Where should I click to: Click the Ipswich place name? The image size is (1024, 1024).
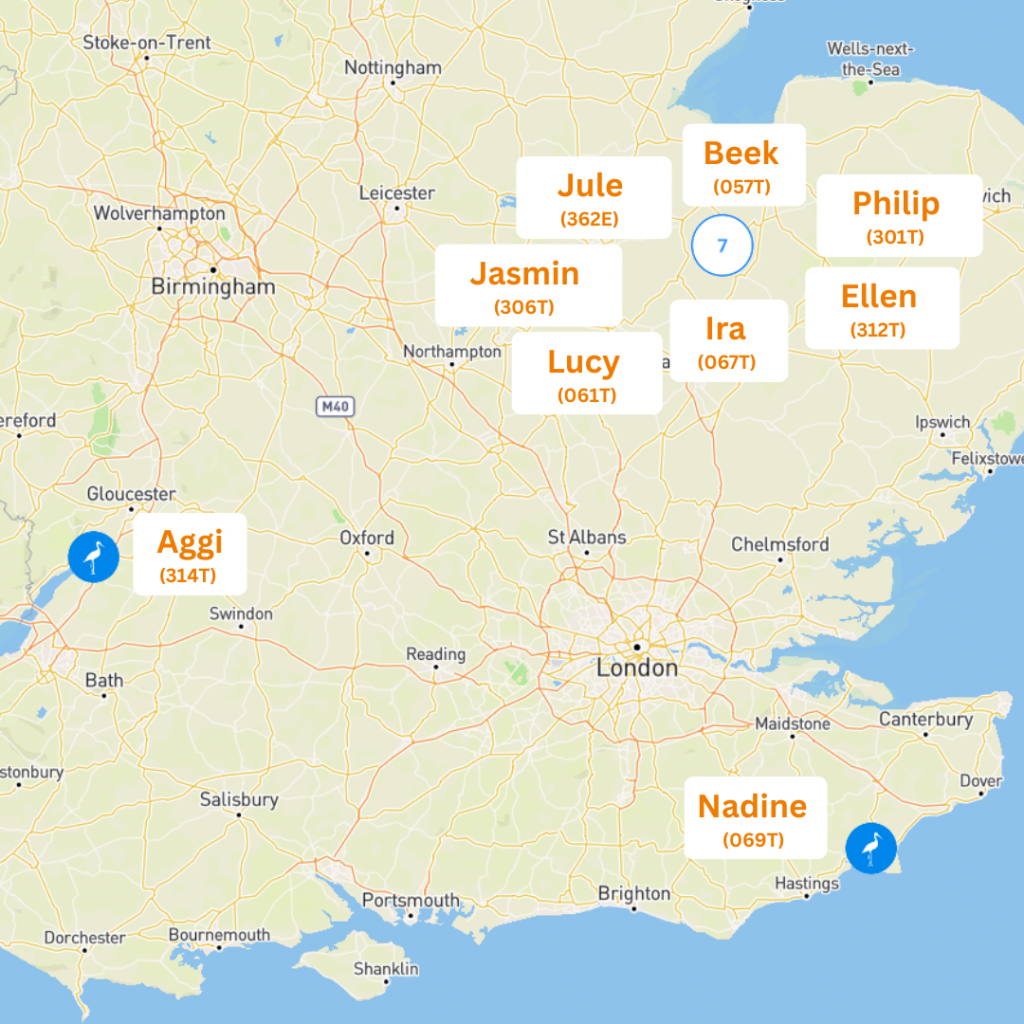tap(942, 422)
